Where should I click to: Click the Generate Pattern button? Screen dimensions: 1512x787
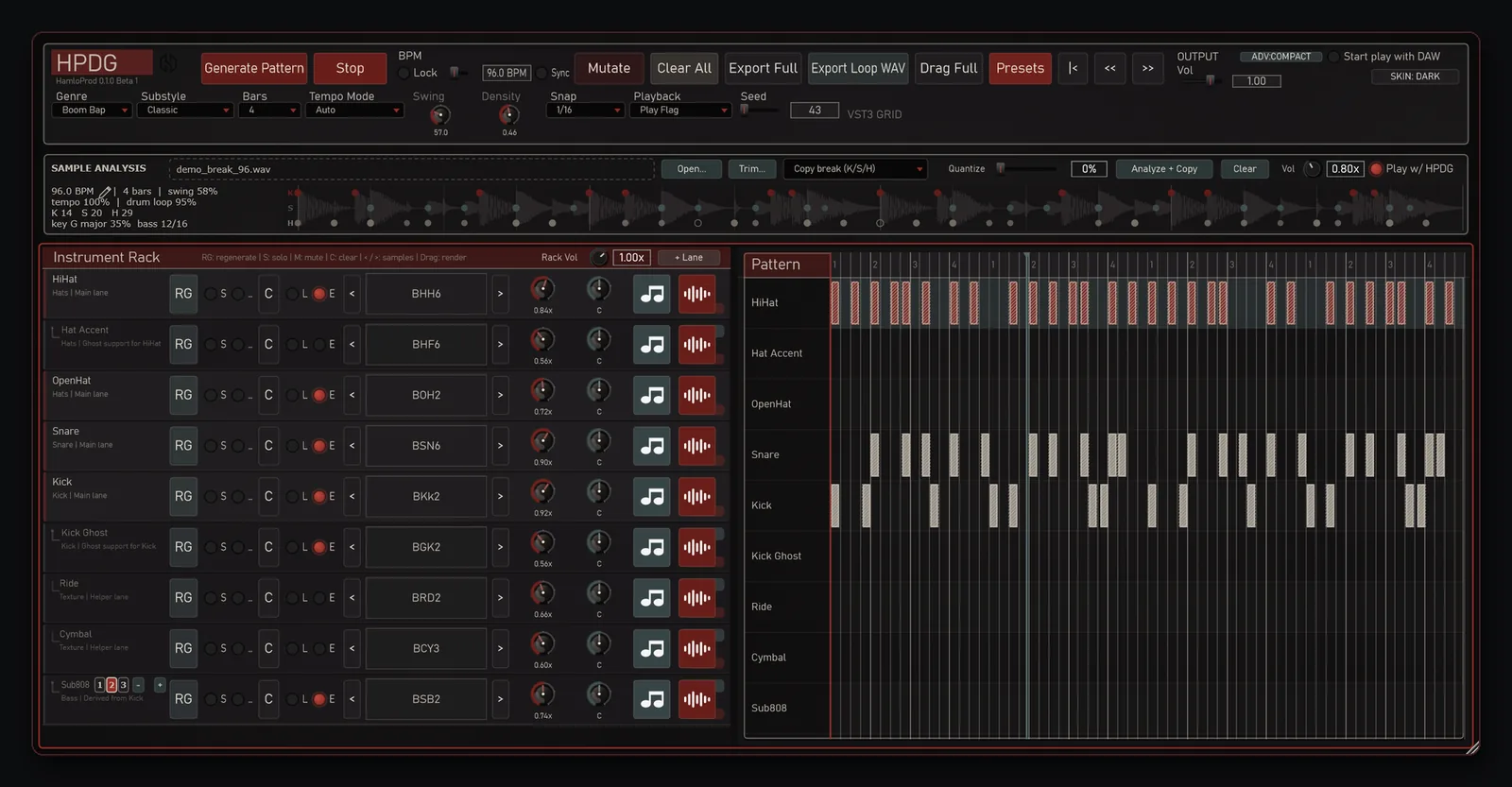click(x=254, y=68)
